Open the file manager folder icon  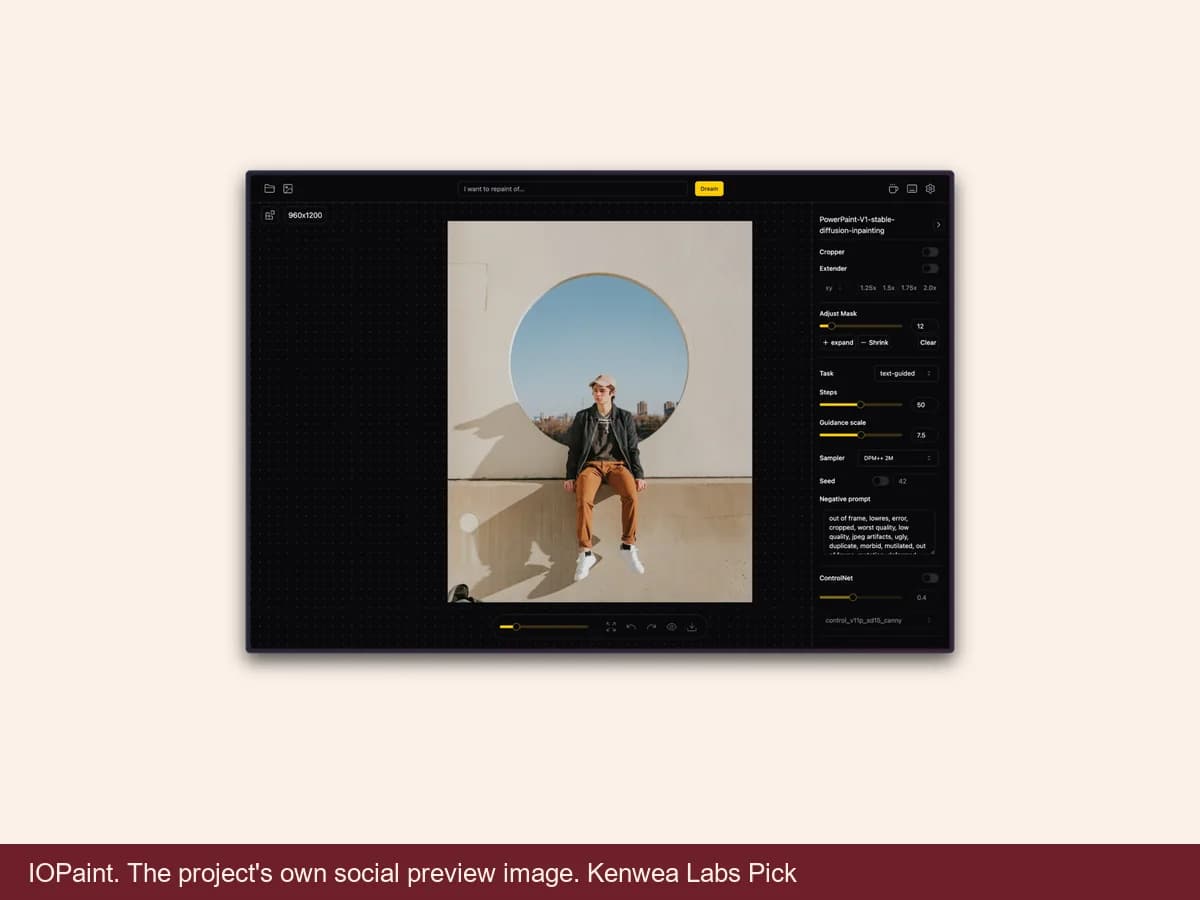pos(269,188)
